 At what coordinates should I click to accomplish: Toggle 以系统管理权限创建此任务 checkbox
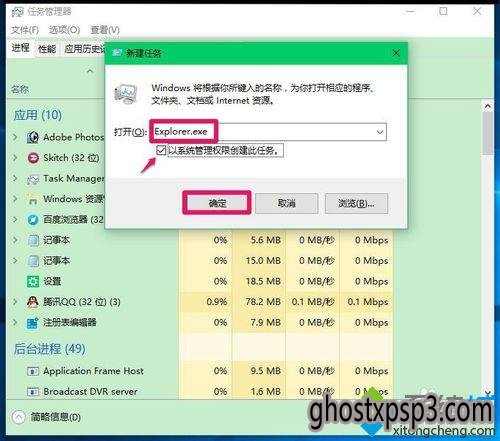tap(161, 150)
